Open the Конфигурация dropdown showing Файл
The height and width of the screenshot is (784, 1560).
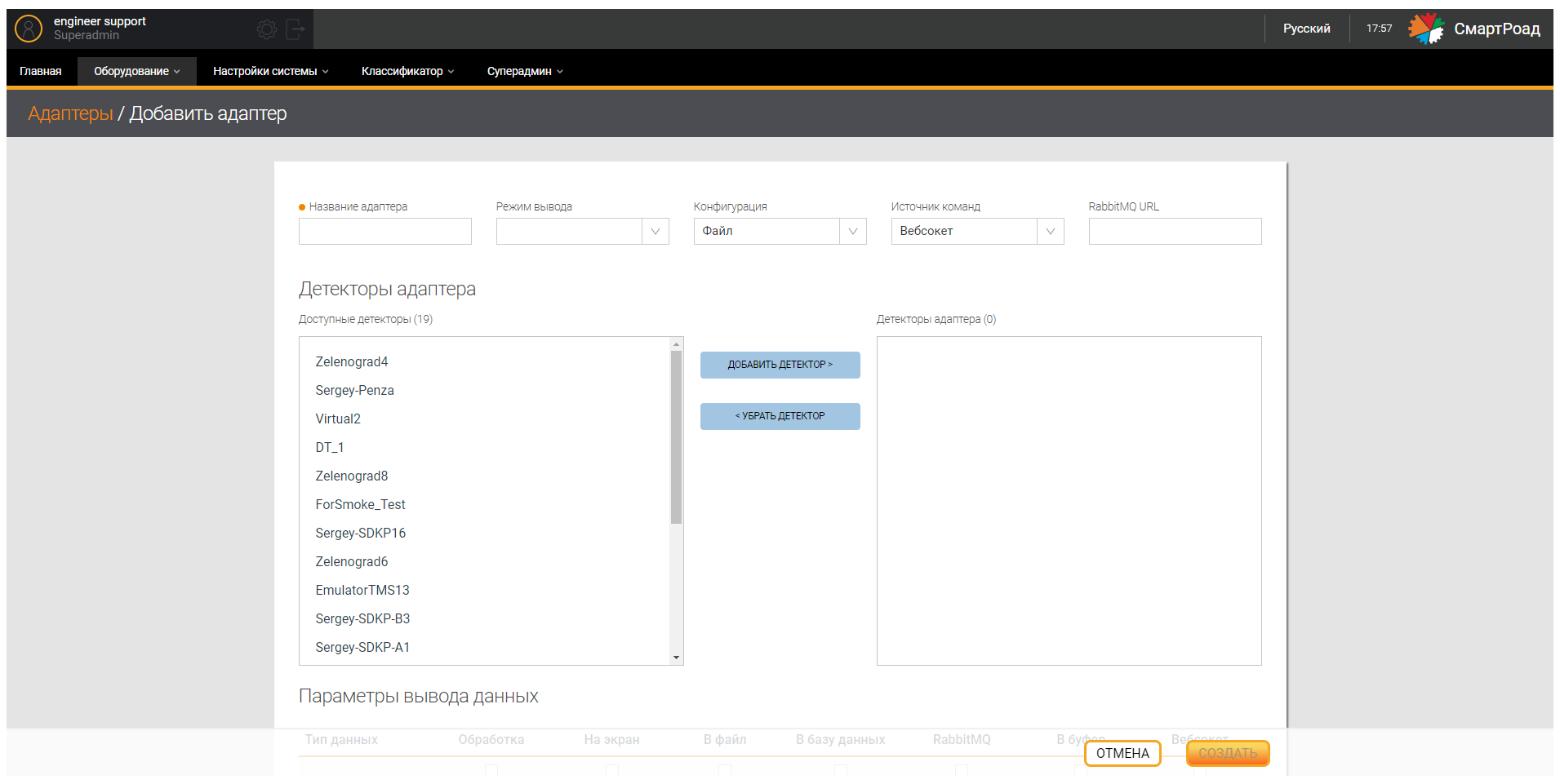coord(780,231)
